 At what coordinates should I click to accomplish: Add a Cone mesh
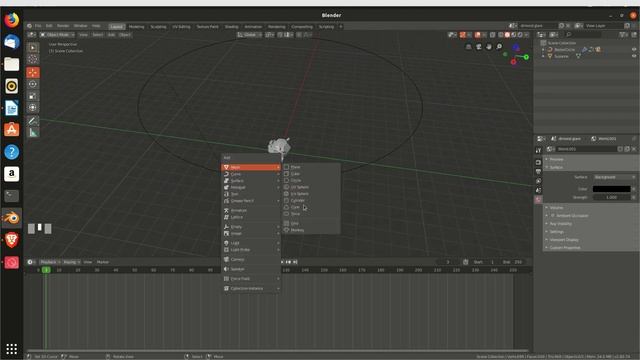tap(312, 207)
